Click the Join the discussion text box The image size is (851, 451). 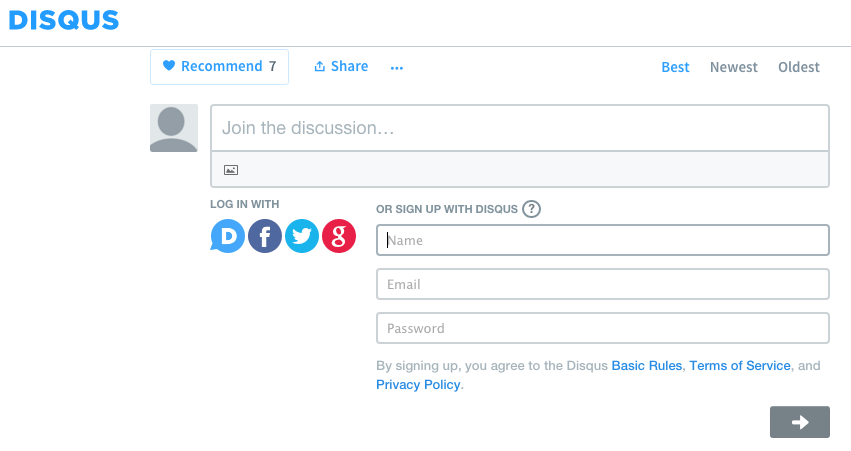point(520,128)
